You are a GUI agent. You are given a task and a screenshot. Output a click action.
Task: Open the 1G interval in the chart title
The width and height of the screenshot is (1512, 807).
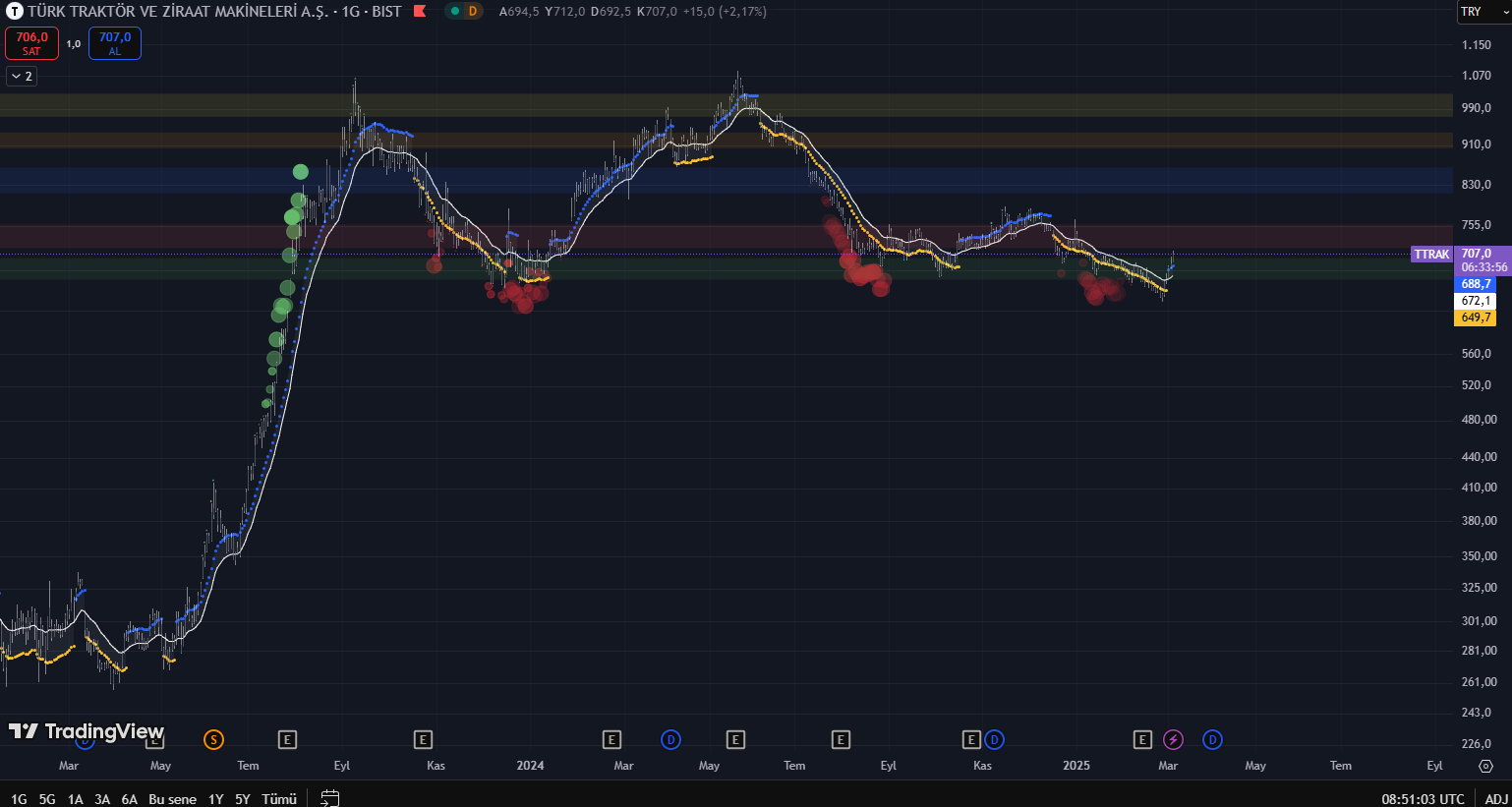[x=351, y=12]
